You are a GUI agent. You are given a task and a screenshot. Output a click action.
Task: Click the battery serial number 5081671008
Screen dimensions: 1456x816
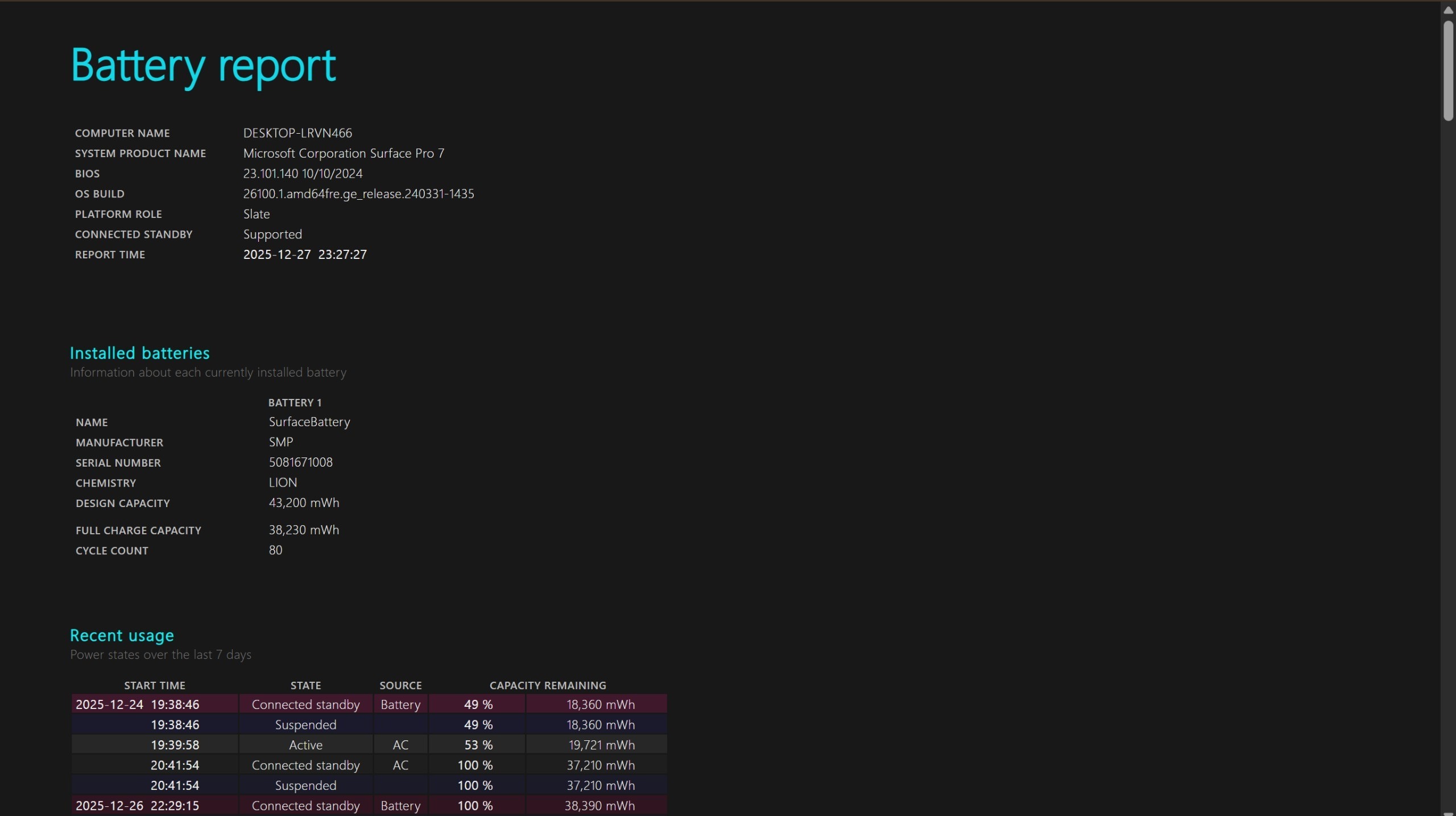[x=300, y=463]
